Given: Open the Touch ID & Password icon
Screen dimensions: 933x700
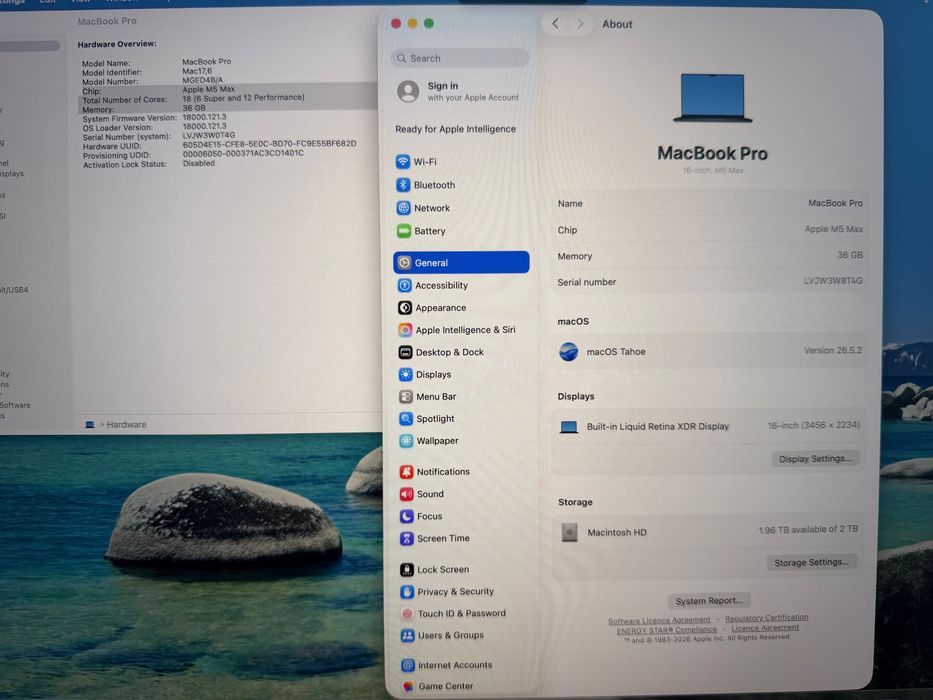Looking at the screenshot, I should tap(407, 614).
